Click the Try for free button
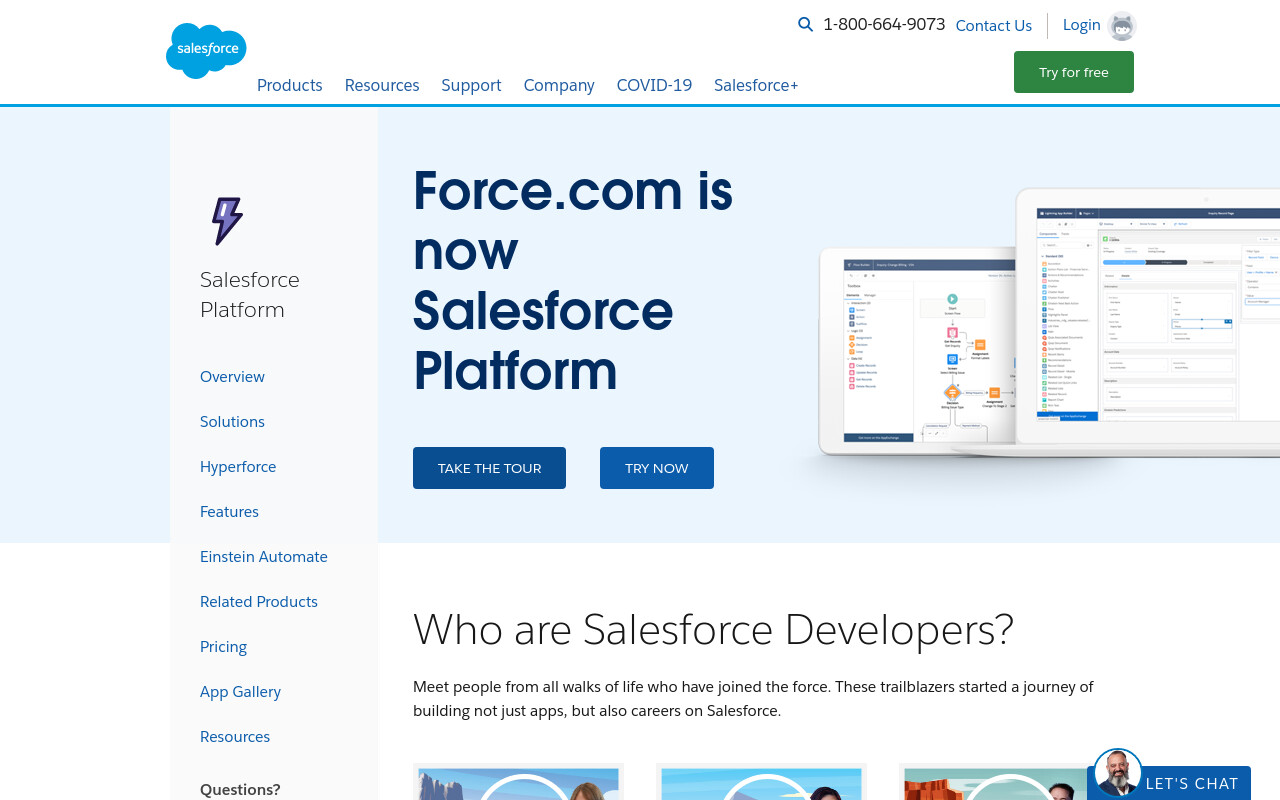Image resolution: width=1280 pixels, height=800 pixels. [x=1074, y=72]
